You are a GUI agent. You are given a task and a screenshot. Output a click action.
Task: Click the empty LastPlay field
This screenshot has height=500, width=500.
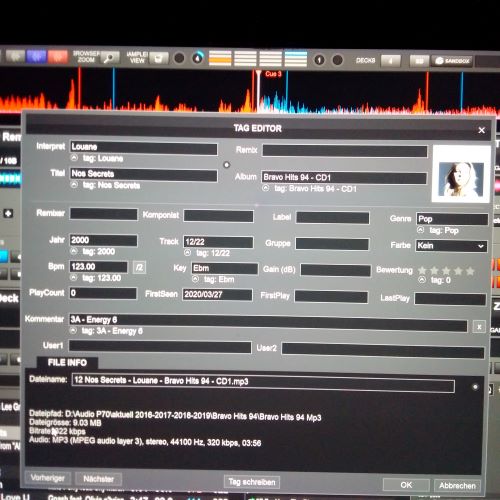coord(450,299)
